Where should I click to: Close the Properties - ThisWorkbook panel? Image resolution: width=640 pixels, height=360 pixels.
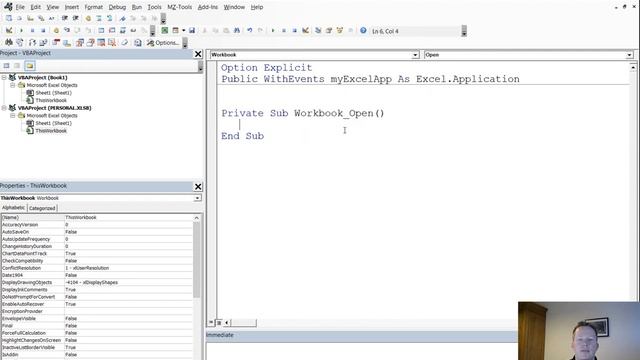(198, 187)
